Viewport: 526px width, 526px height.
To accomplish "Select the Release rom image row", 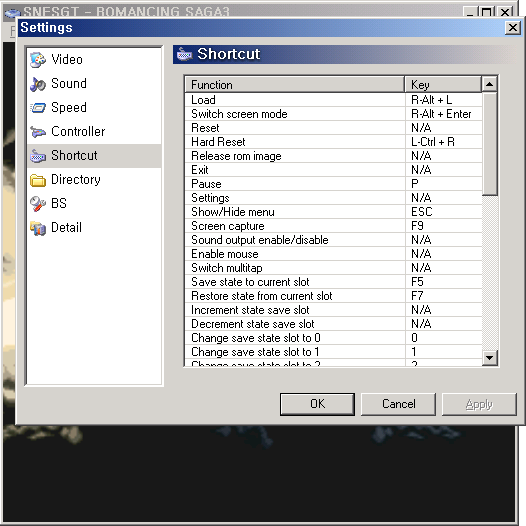I will click(x=333, y=156).
